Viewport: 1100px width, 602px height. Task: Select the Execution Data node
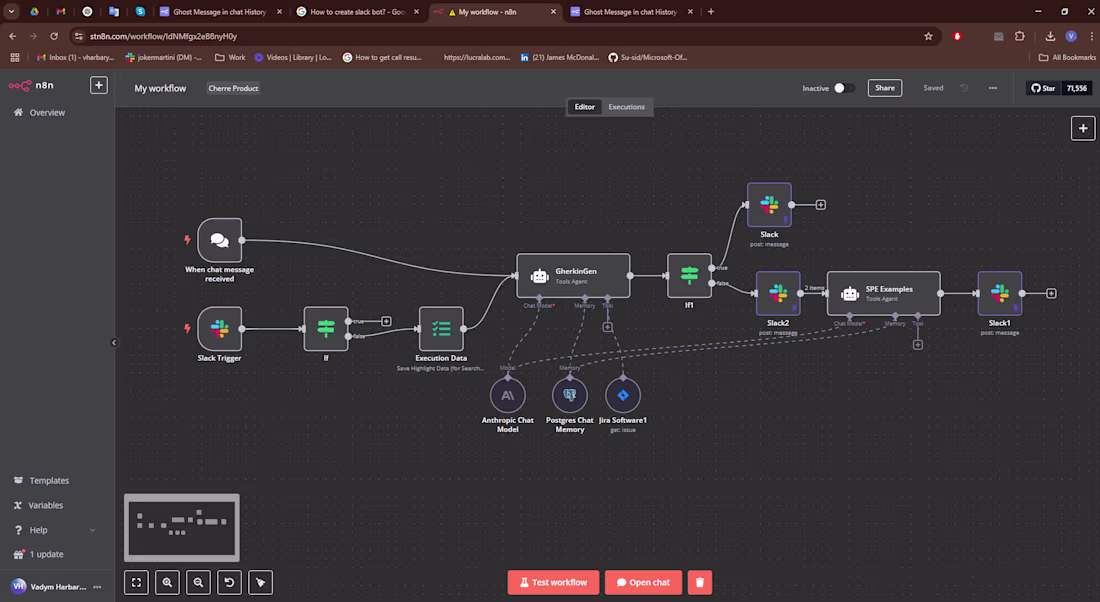click(x=440, y=328)
